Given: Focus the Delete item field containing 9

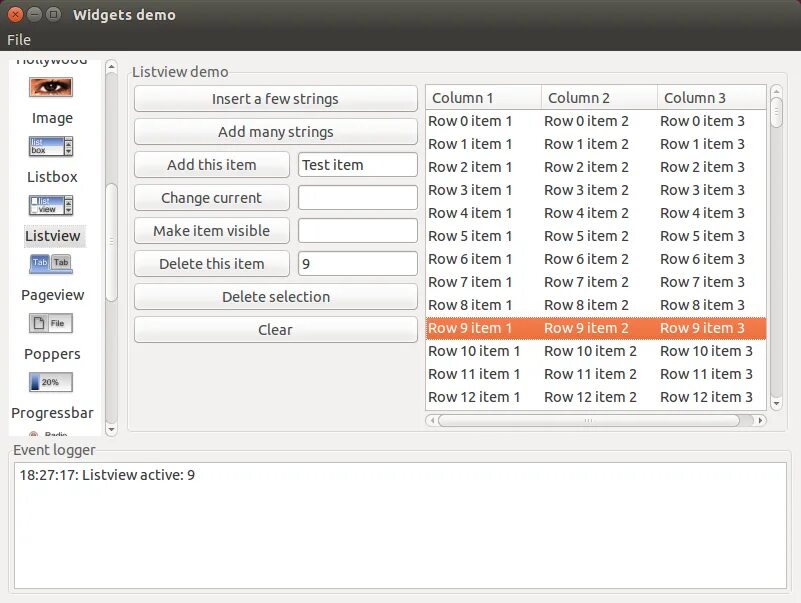Looking at the screenshot, I should click(x=358, y=264).
